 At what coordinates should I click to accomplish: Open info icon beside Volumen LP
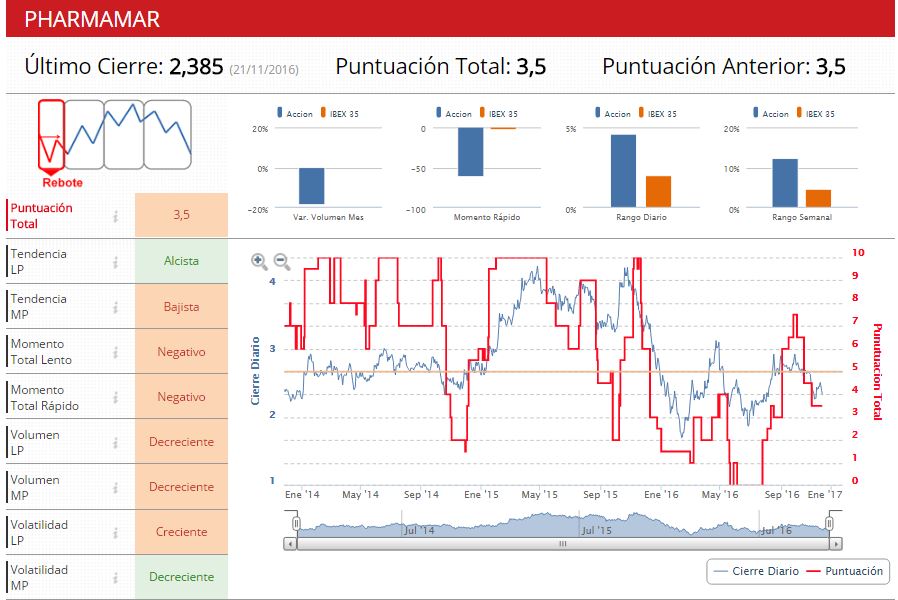116,443
